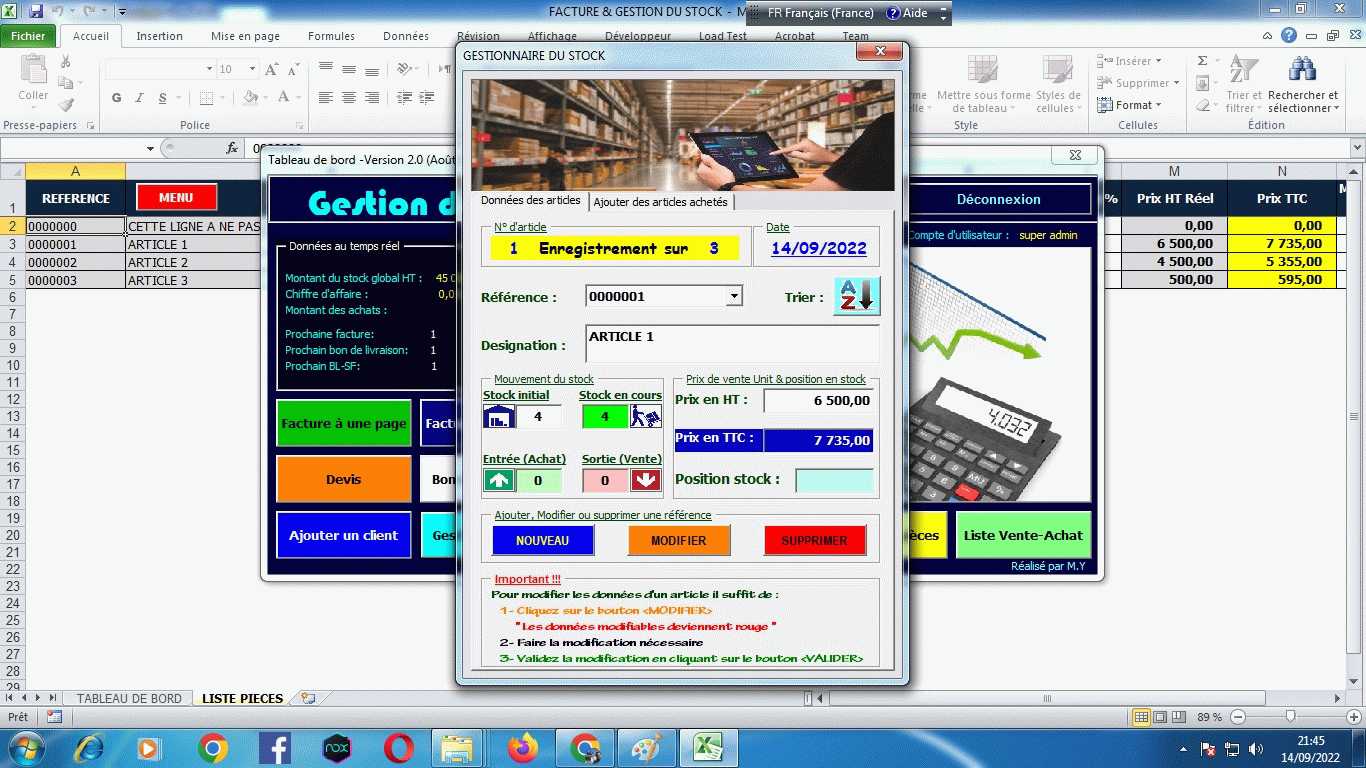The height and width of the screenshot is (768, 1366).
Task: Click the increase font size icon
Action: (272, 69)
